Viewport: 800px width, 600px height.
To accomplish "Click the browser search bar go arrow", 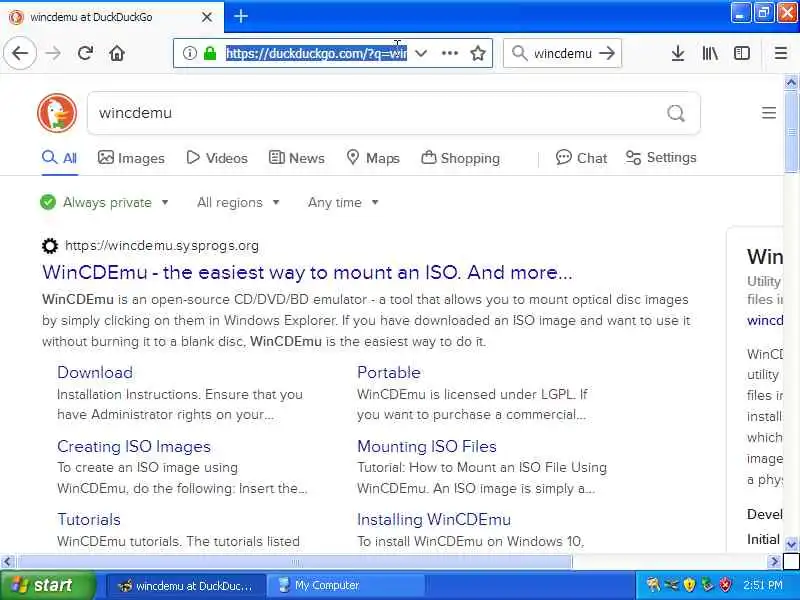I will (x=607, y=53).
